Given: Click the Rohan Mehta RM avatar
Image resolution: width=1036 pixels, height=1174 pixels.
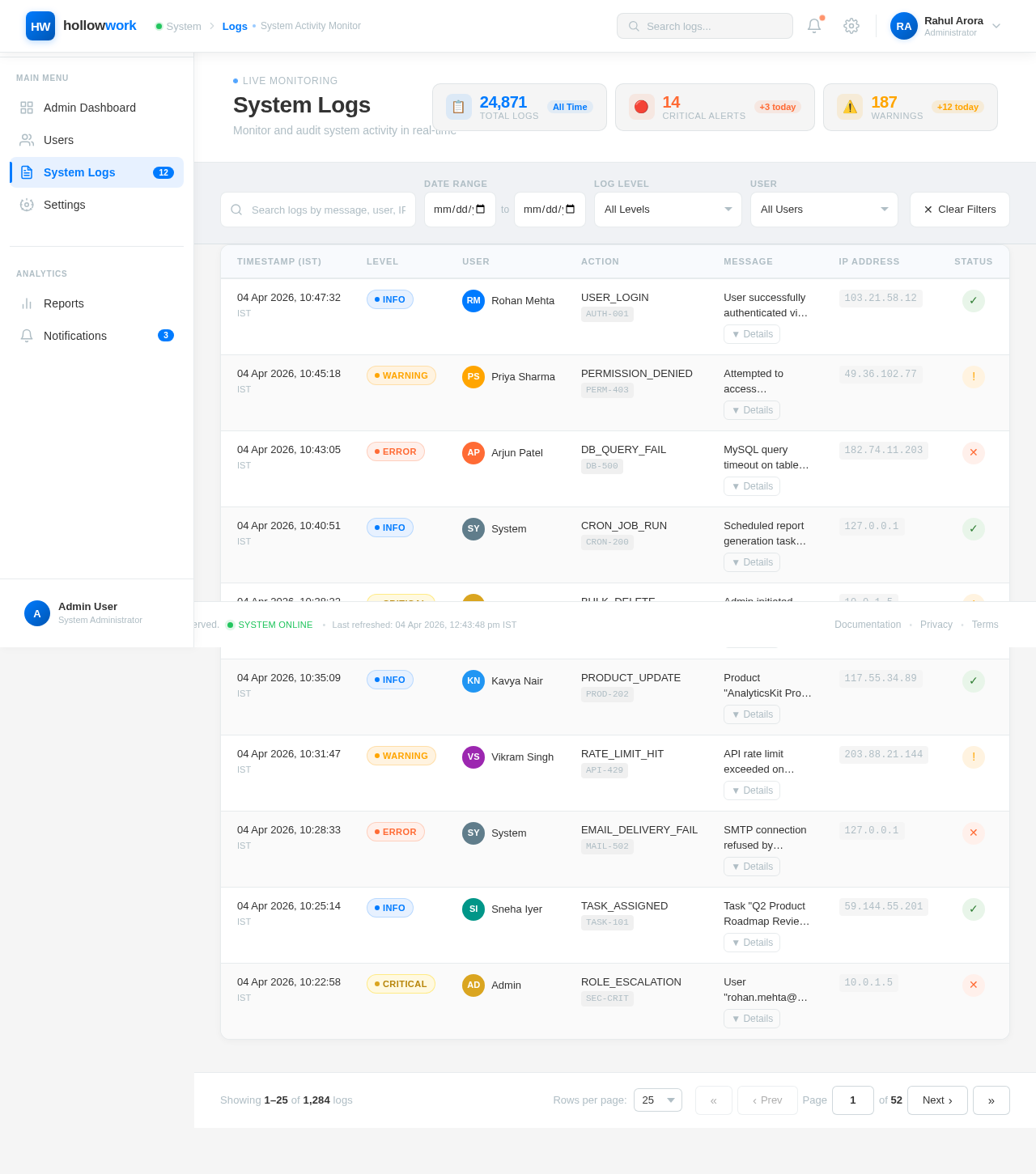Looking at the screenshot, I should point(473,301).
